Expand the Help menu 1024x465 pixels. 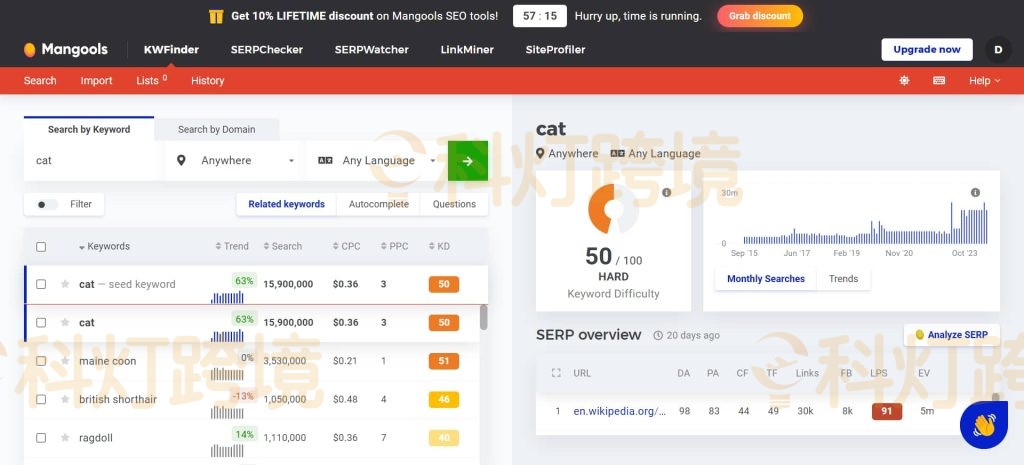pos(984,80)
